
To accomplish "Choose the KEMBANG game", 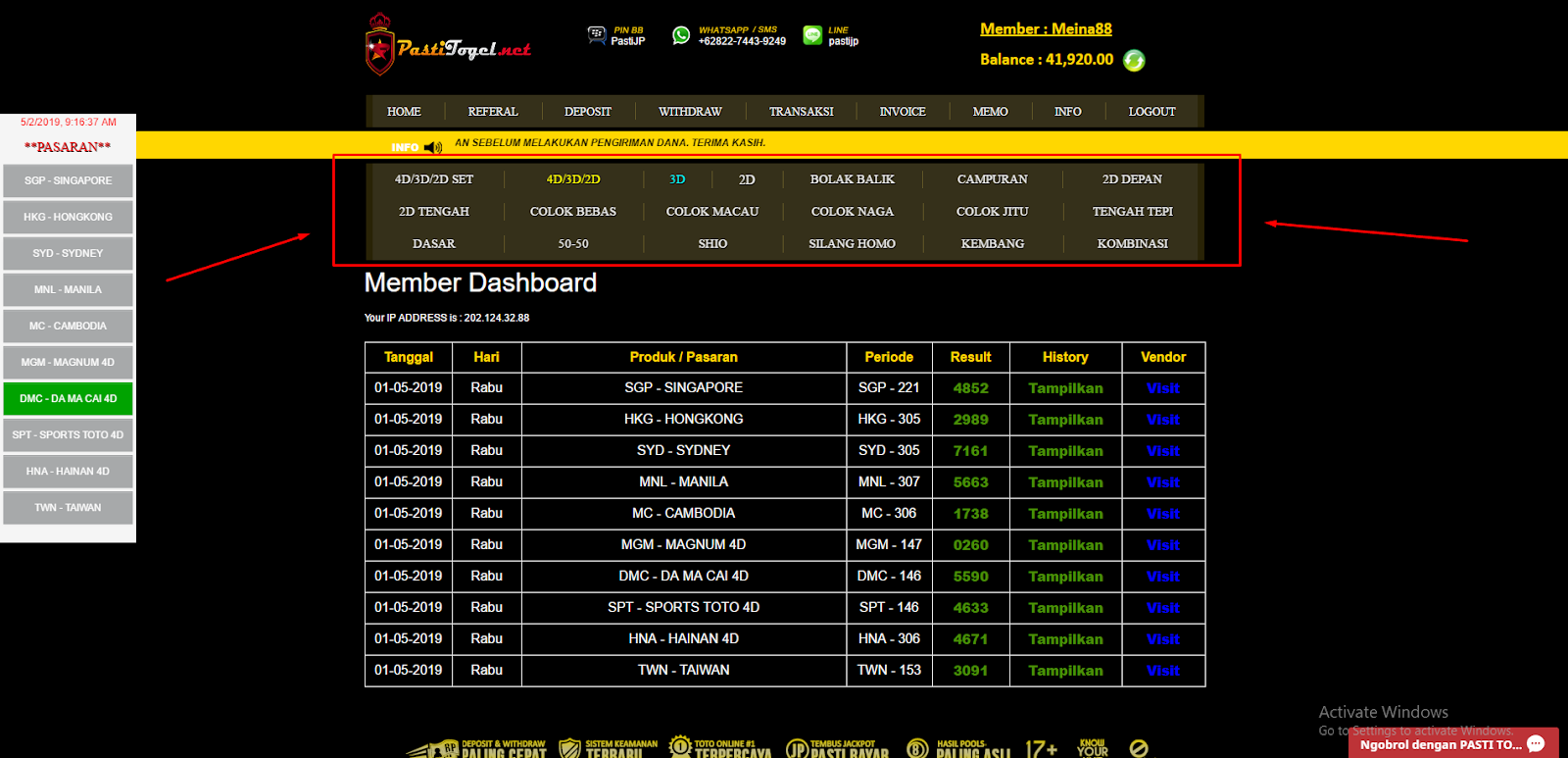I will click(993, 244).
